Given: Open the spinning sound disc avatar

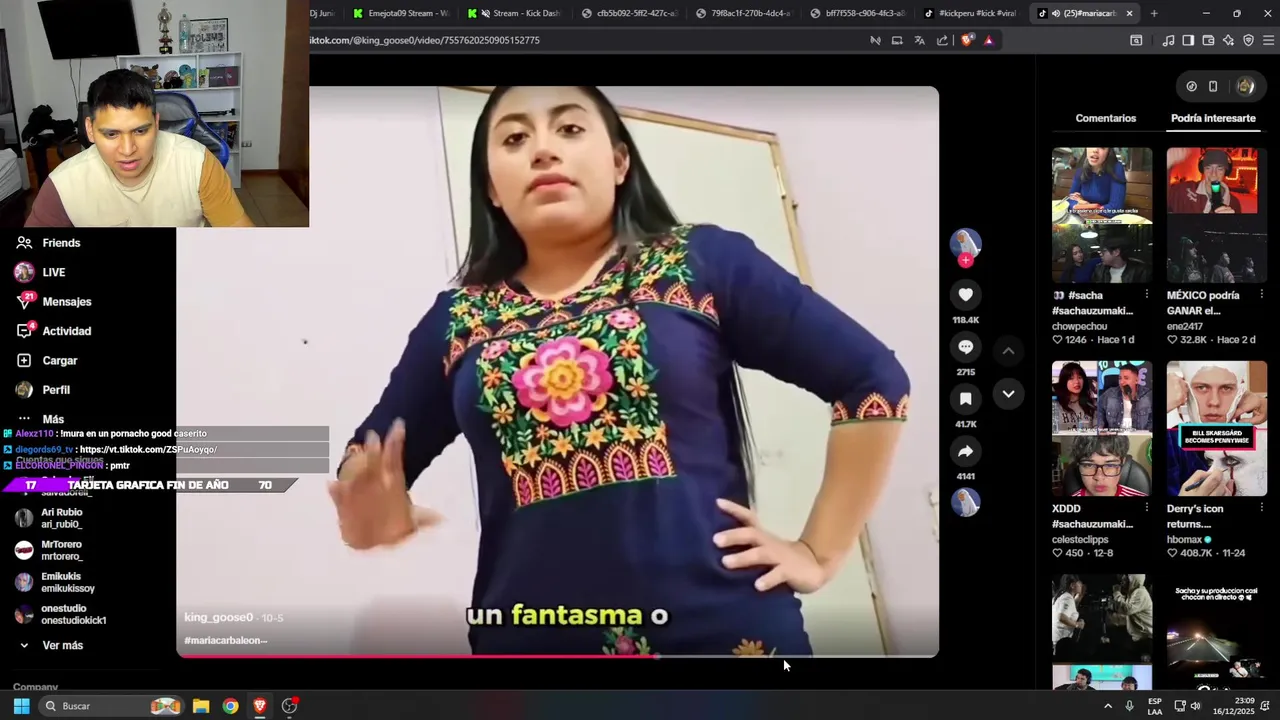Looking at the screenshot, I should [x=965, y=502].
